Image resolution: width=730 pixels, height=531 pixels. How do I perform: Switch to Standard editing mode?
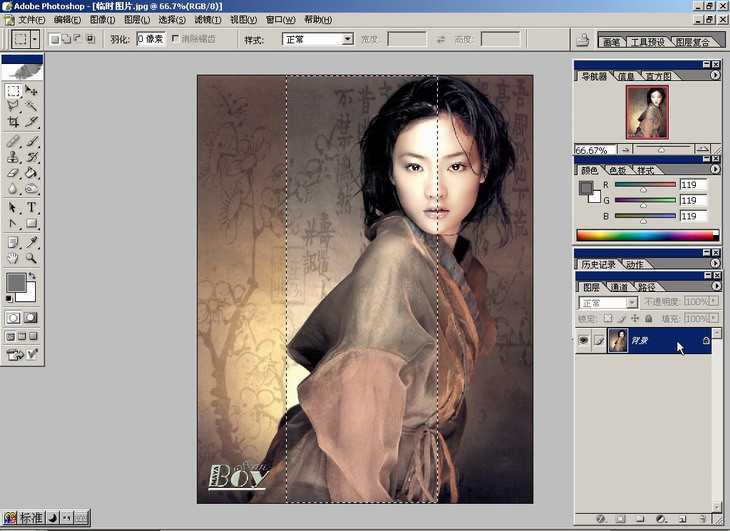click(13, 318)
